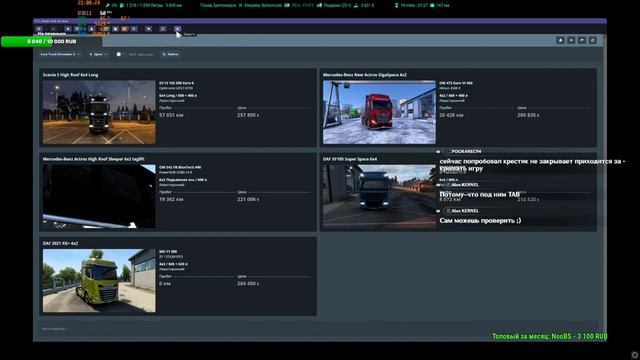Toggle the round switch beside the filter field
640x360 pixels.
pos(119,54)
